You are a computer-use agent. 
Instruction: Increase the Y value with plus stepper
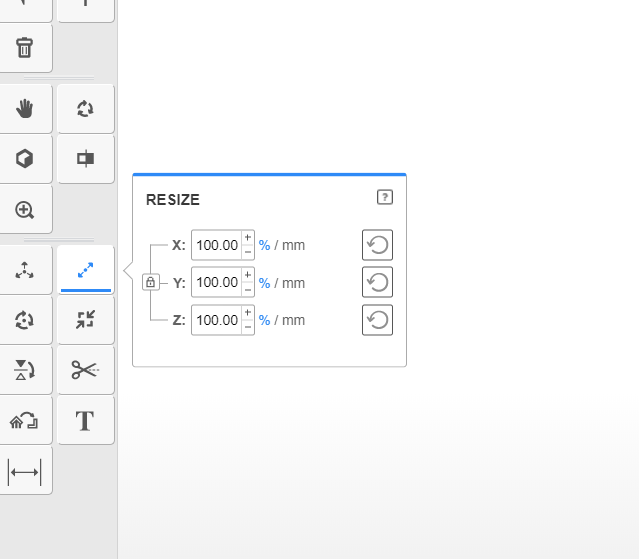tap(248, 275)
